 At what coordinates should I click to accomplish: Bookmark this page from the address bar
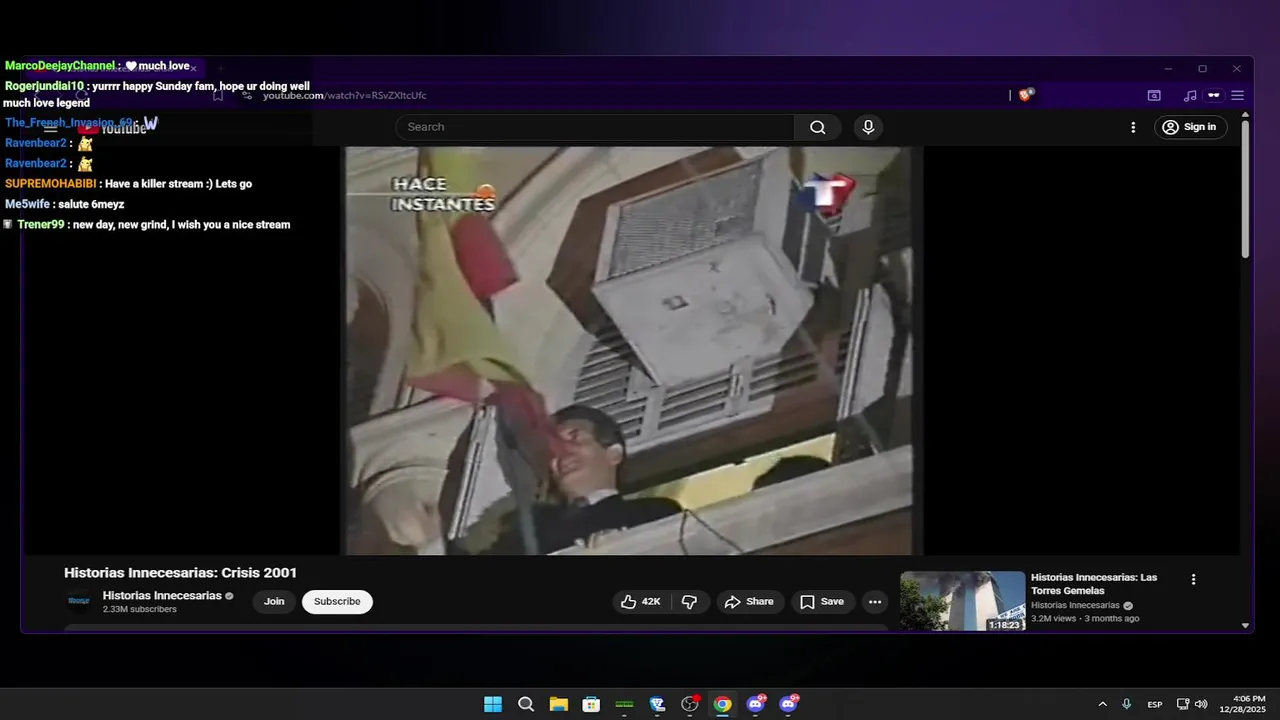click(217, 96)
